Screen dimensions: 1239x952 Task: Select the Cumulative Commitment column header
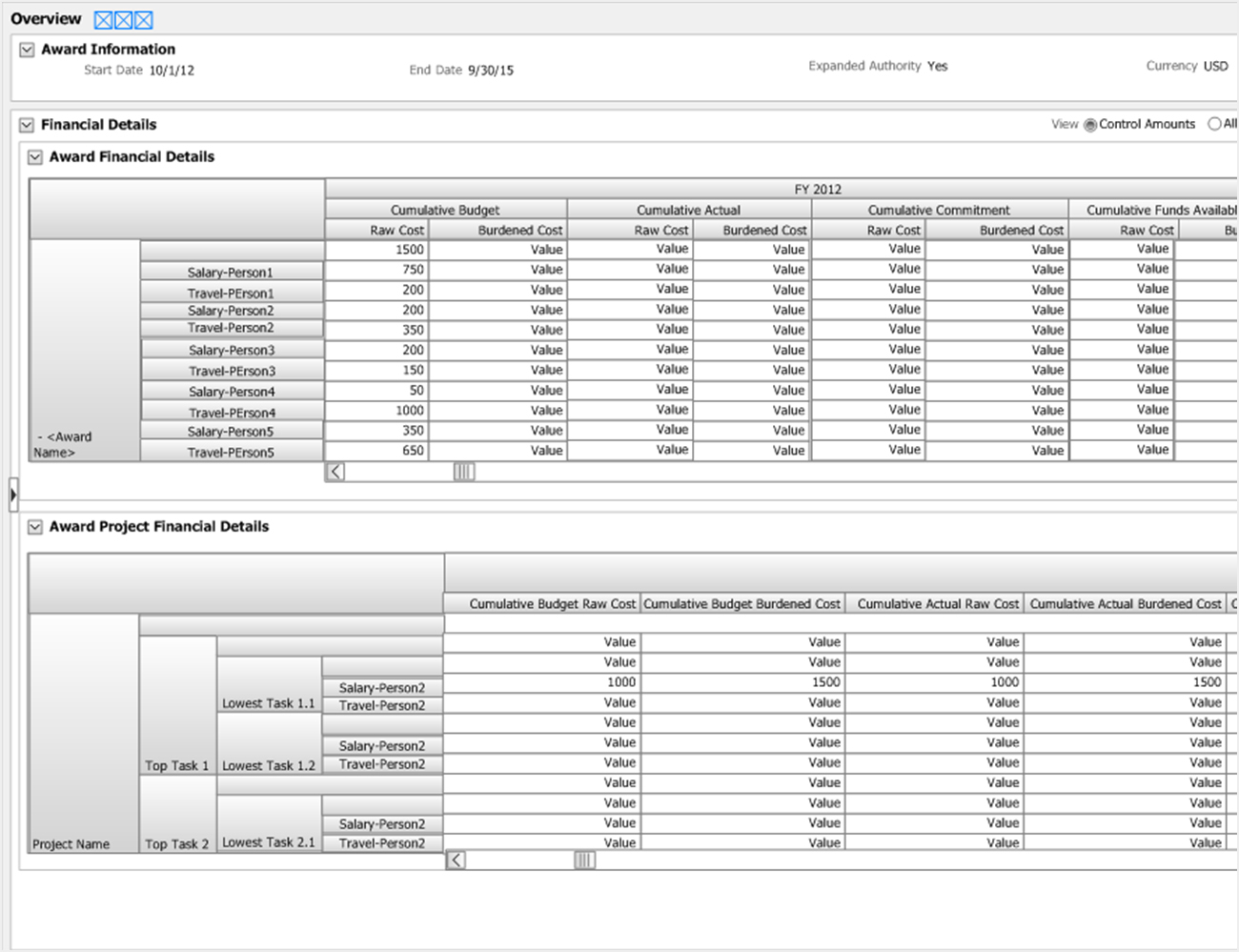(939, 210)
